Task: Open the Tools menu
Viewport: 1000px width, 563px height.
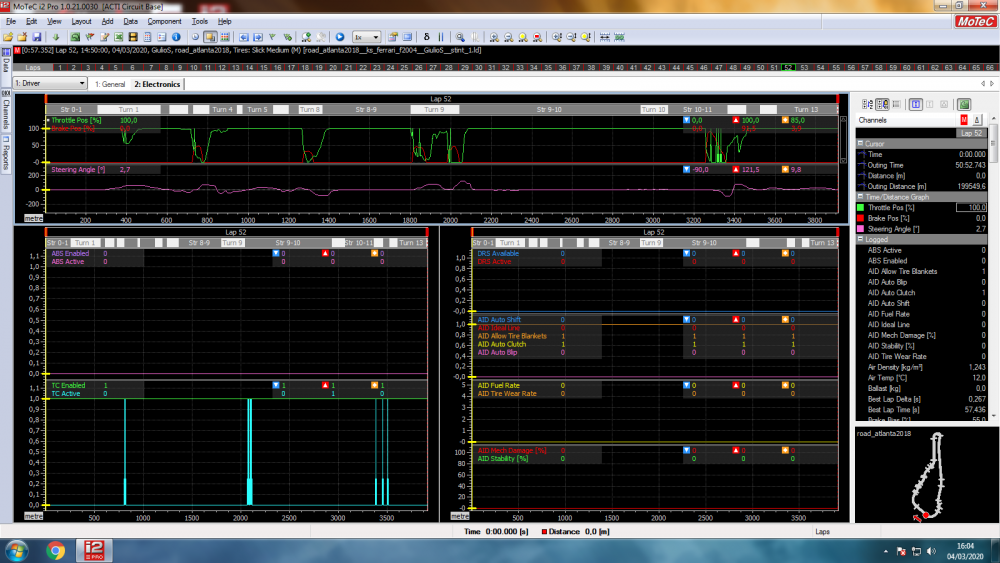Action: [200, 21]
